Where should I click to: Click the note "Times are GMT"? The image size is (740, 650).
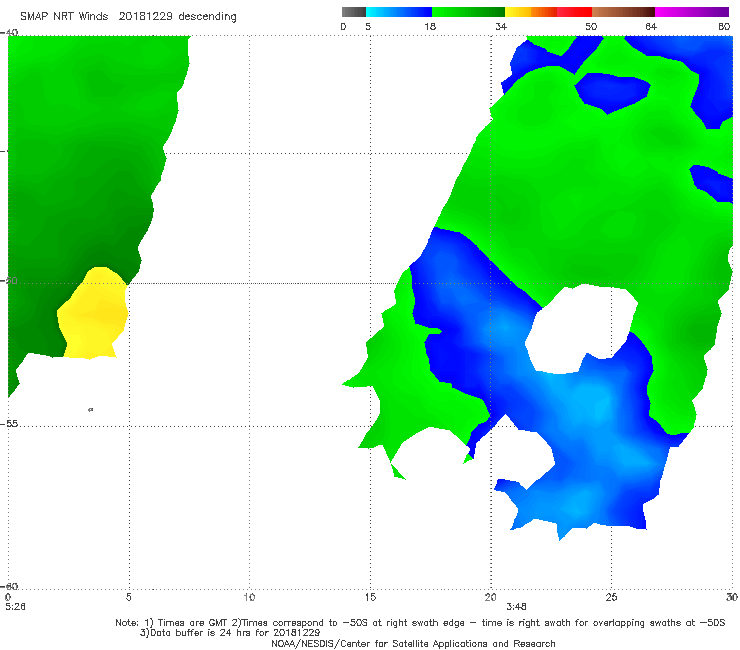coord(193,623)
